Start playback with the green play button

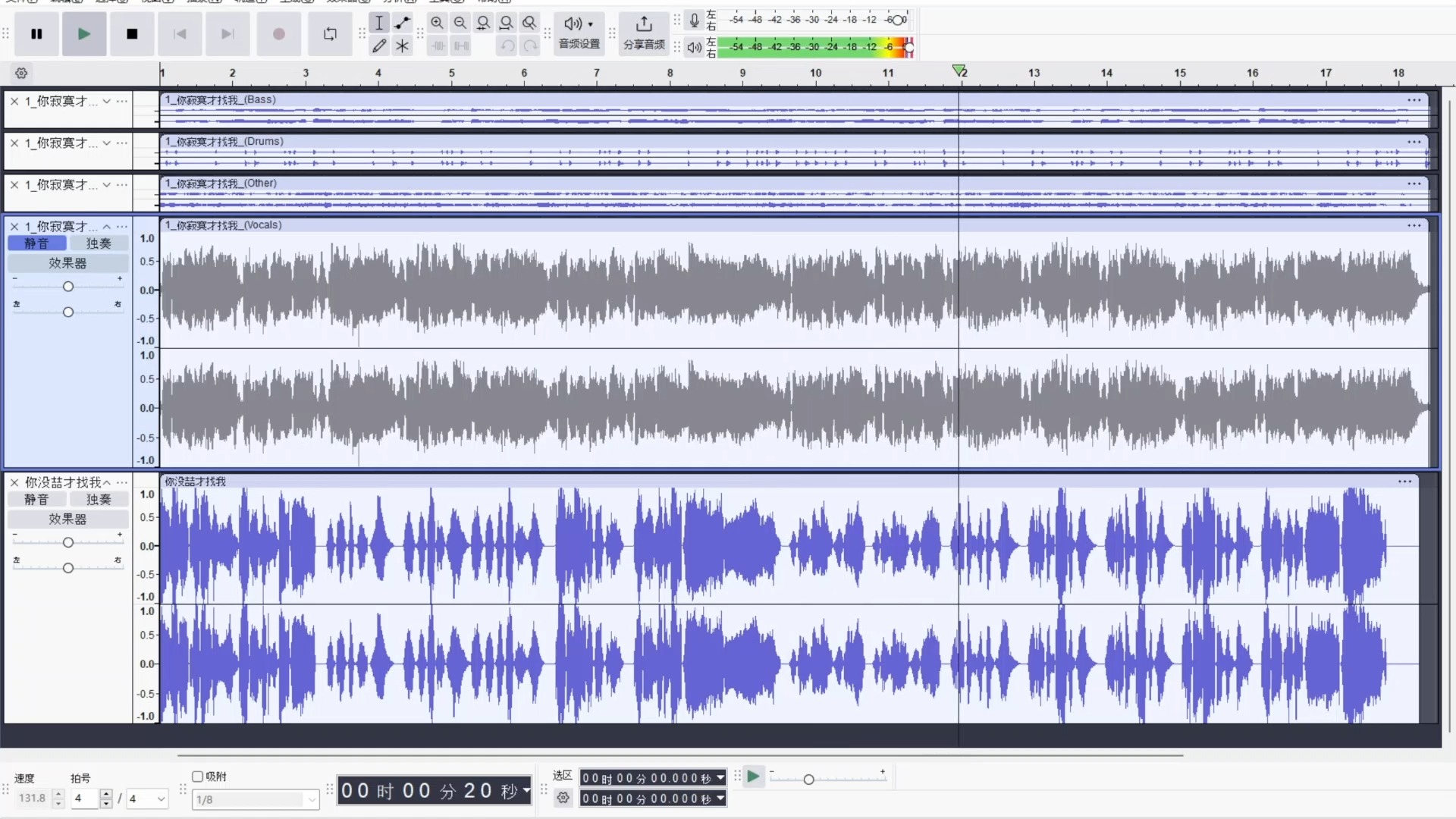(84, 34)
